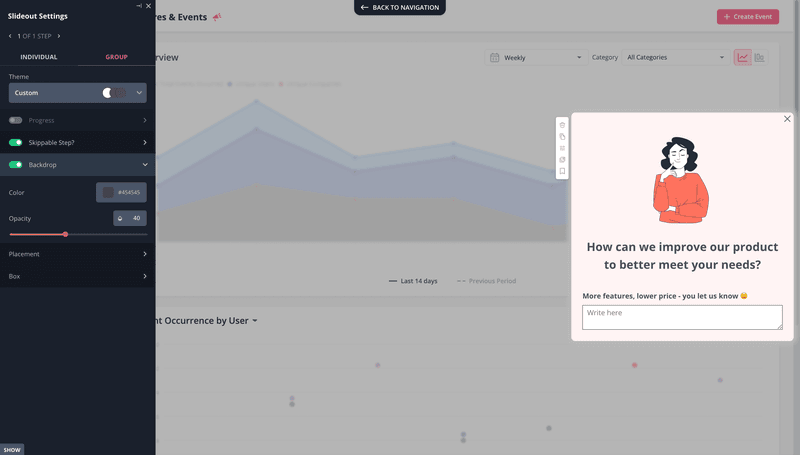Viewport: 800px width, 455px height.
Task: Toggle Last 14 days legend item
Action: click(x=413, y=281)
